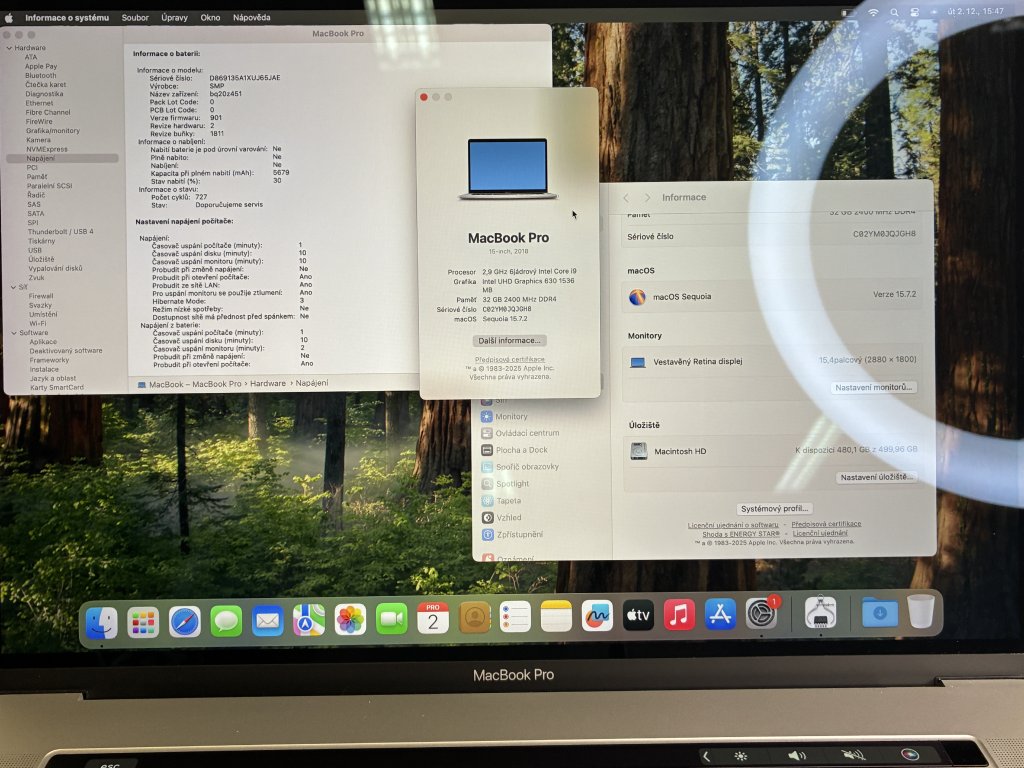The width and height of the screenshot is (1024, 768).
Task: Open Předpisová certifikace link in About window
Action: 509,359
